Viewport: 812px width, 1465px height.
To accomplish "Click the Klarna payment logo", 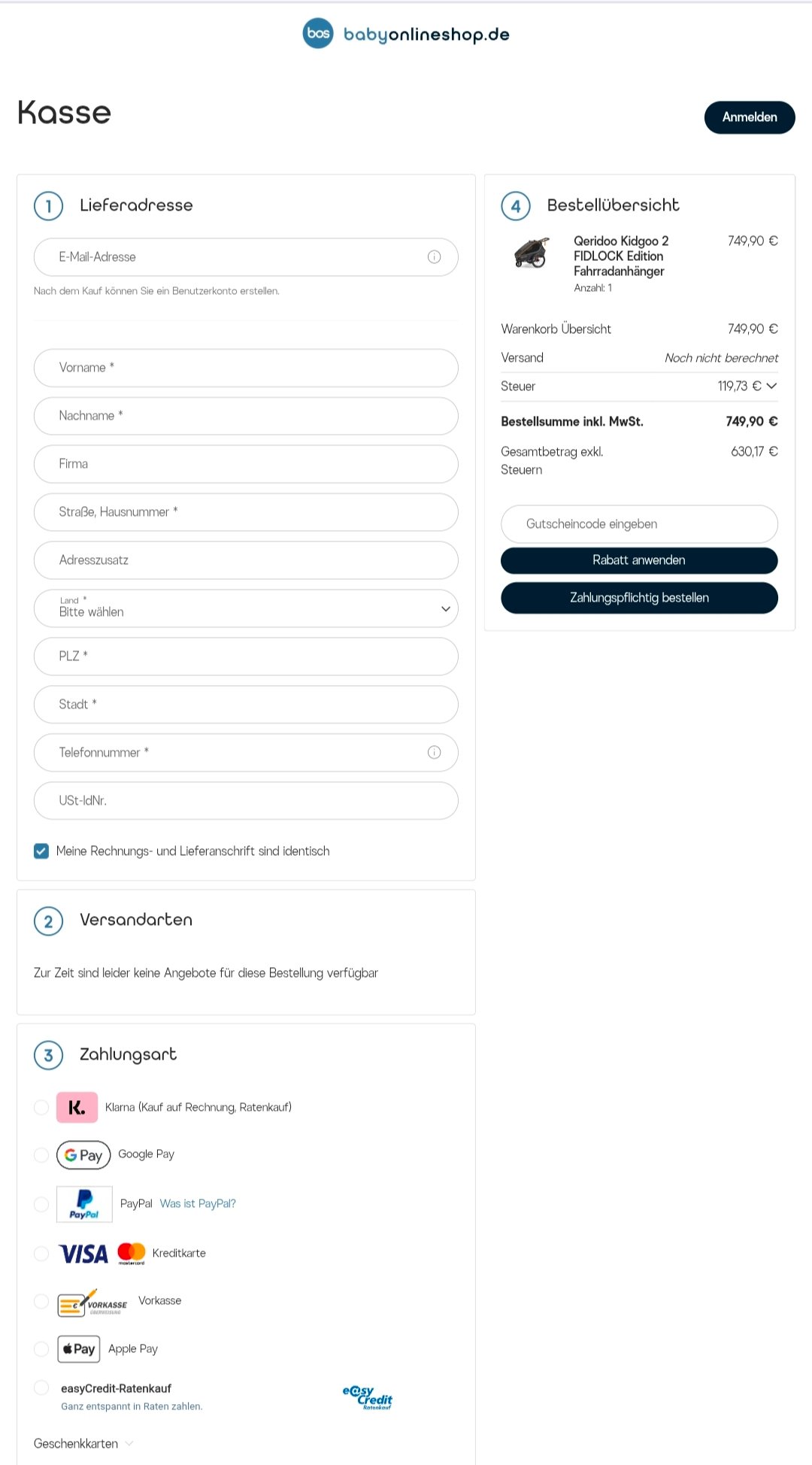I will [77, 1108].
